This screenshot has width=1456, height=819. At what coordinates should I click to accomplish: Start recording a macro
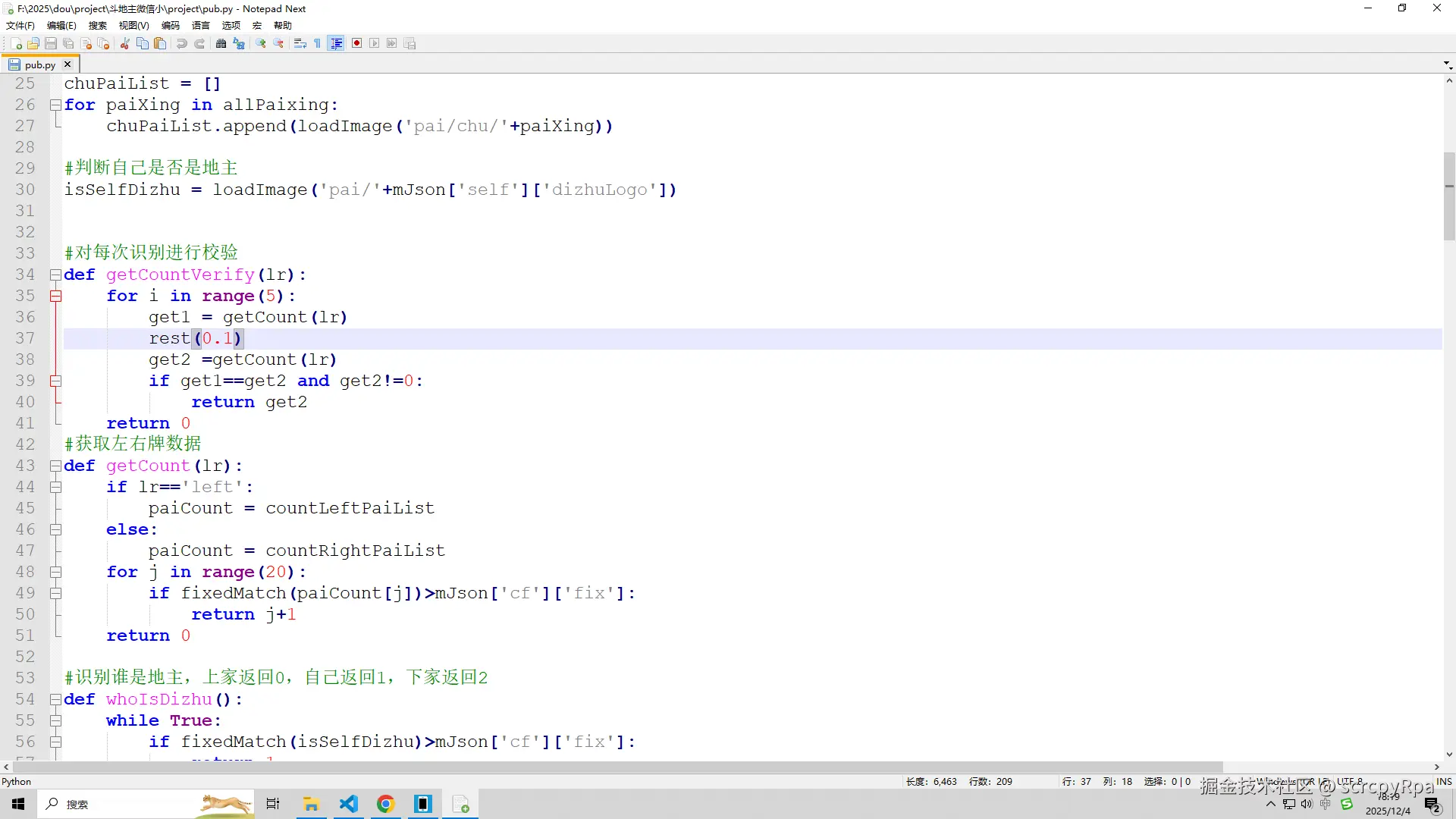[x=356, y=43]
